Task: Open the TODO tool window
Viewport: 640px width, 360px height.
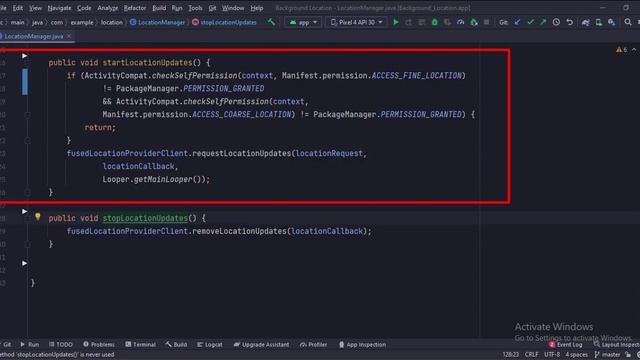Action: 61,344
